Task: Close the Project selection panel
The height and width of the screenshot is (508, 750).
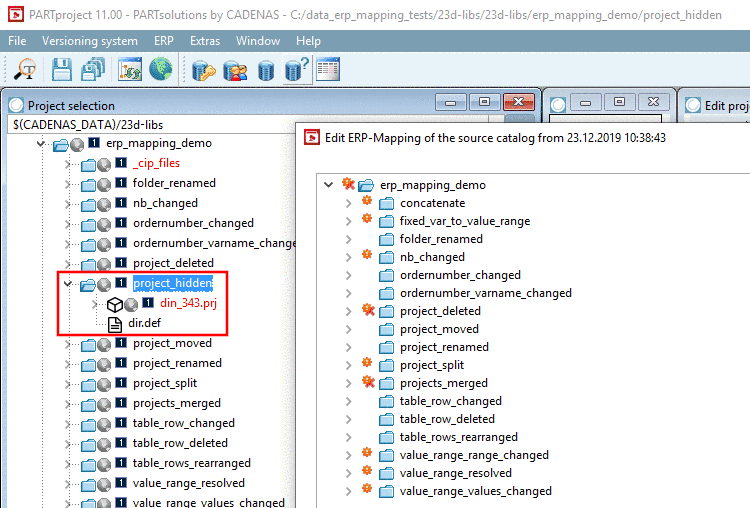Action: [518, 101]
